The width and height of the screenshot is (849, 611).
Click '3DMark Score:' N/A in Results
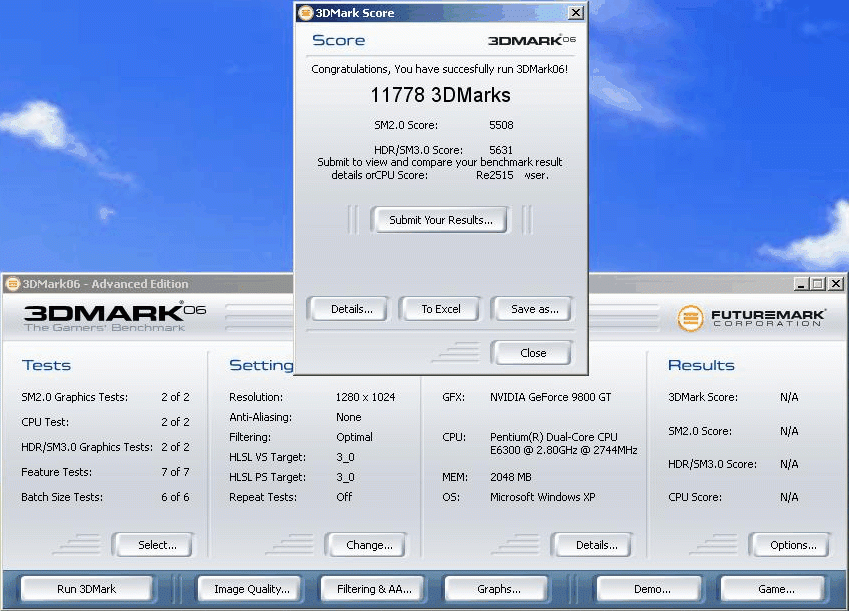pos(789,397)
